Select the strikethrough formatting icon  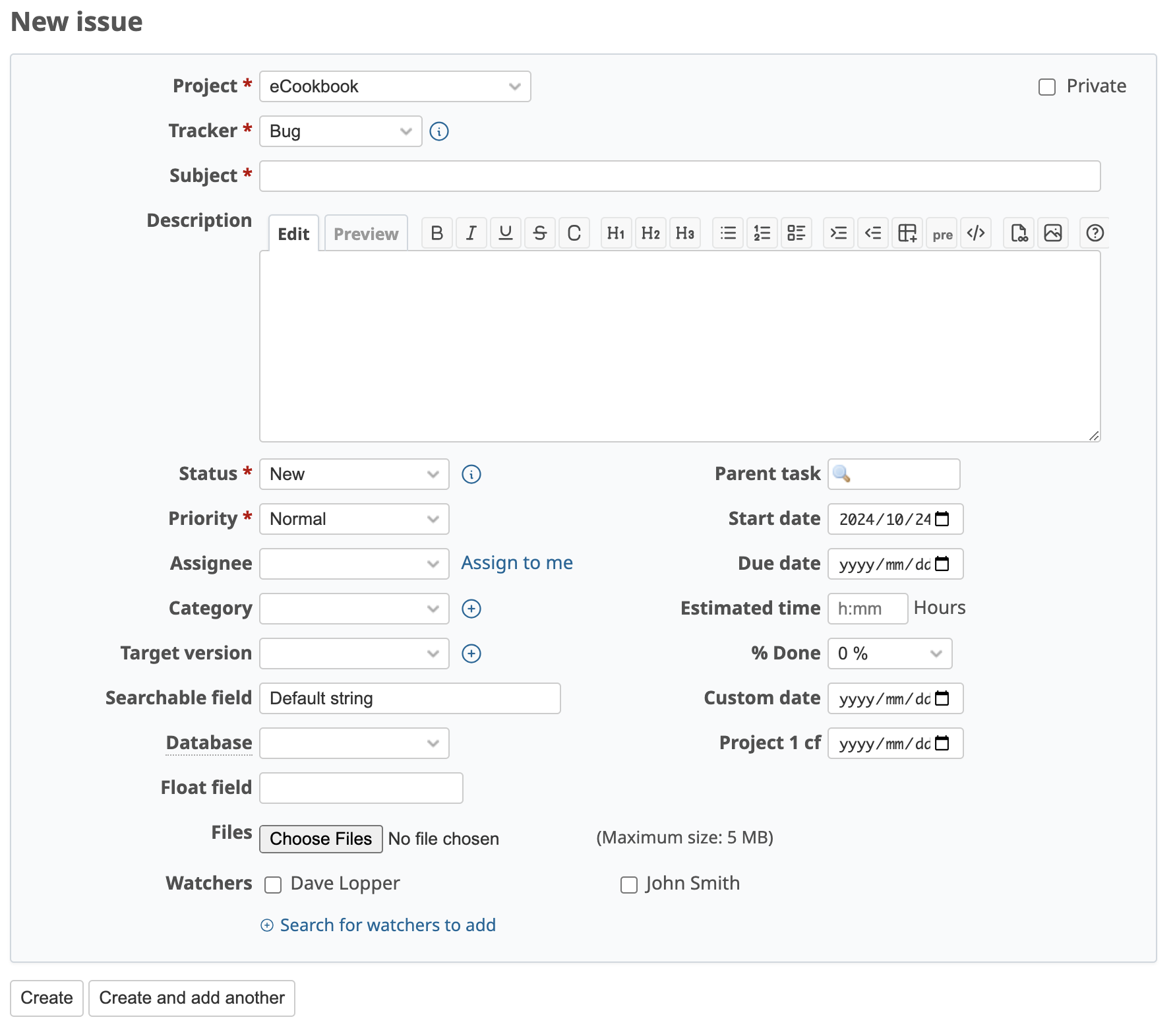point(540,233)
